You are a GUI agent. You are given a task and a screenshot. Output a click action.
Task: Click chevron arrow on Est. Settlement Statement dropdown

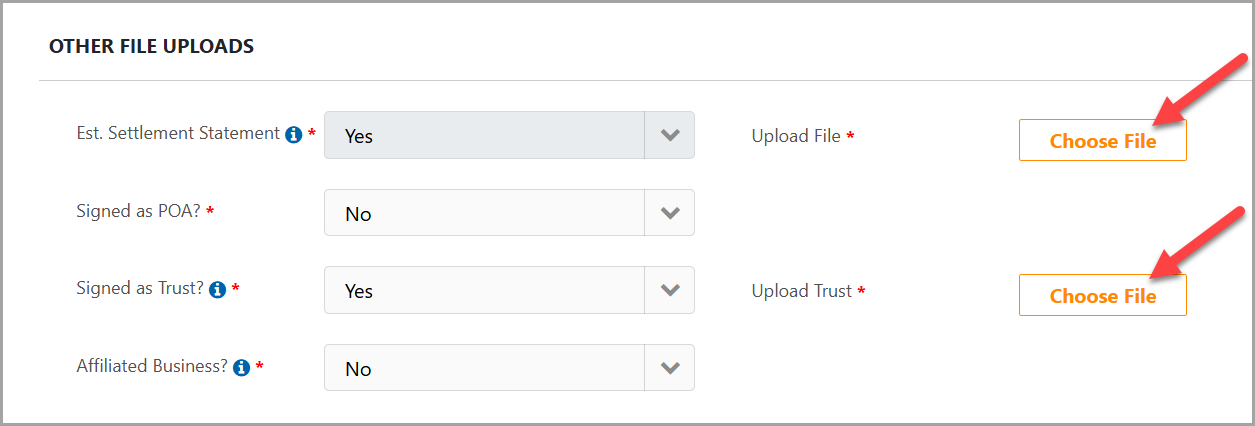pos(670,135)
